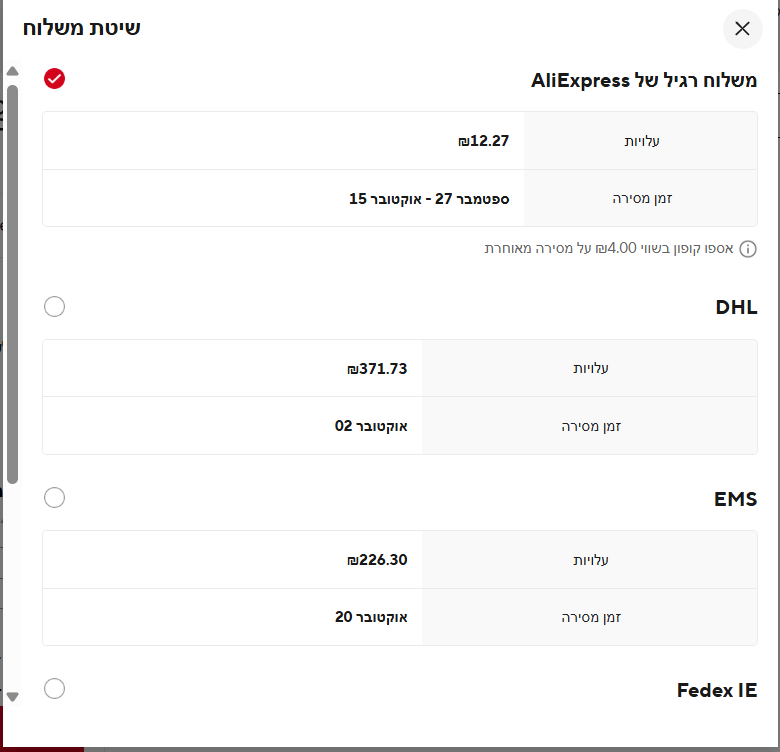
Task: Click the DHL cost ₪371.73
Action: (377, 369)
